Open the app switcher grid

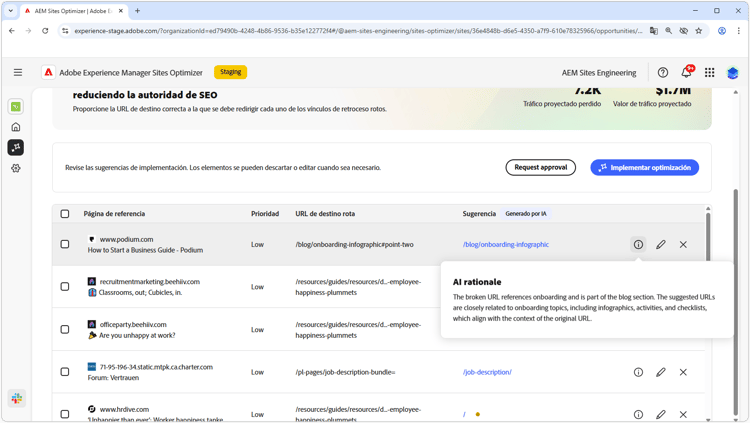point(709,72)
